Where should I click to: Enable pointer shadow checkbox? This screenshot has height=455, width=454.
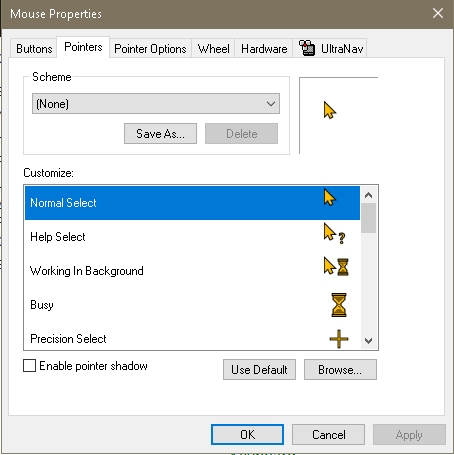coord(30,365)
